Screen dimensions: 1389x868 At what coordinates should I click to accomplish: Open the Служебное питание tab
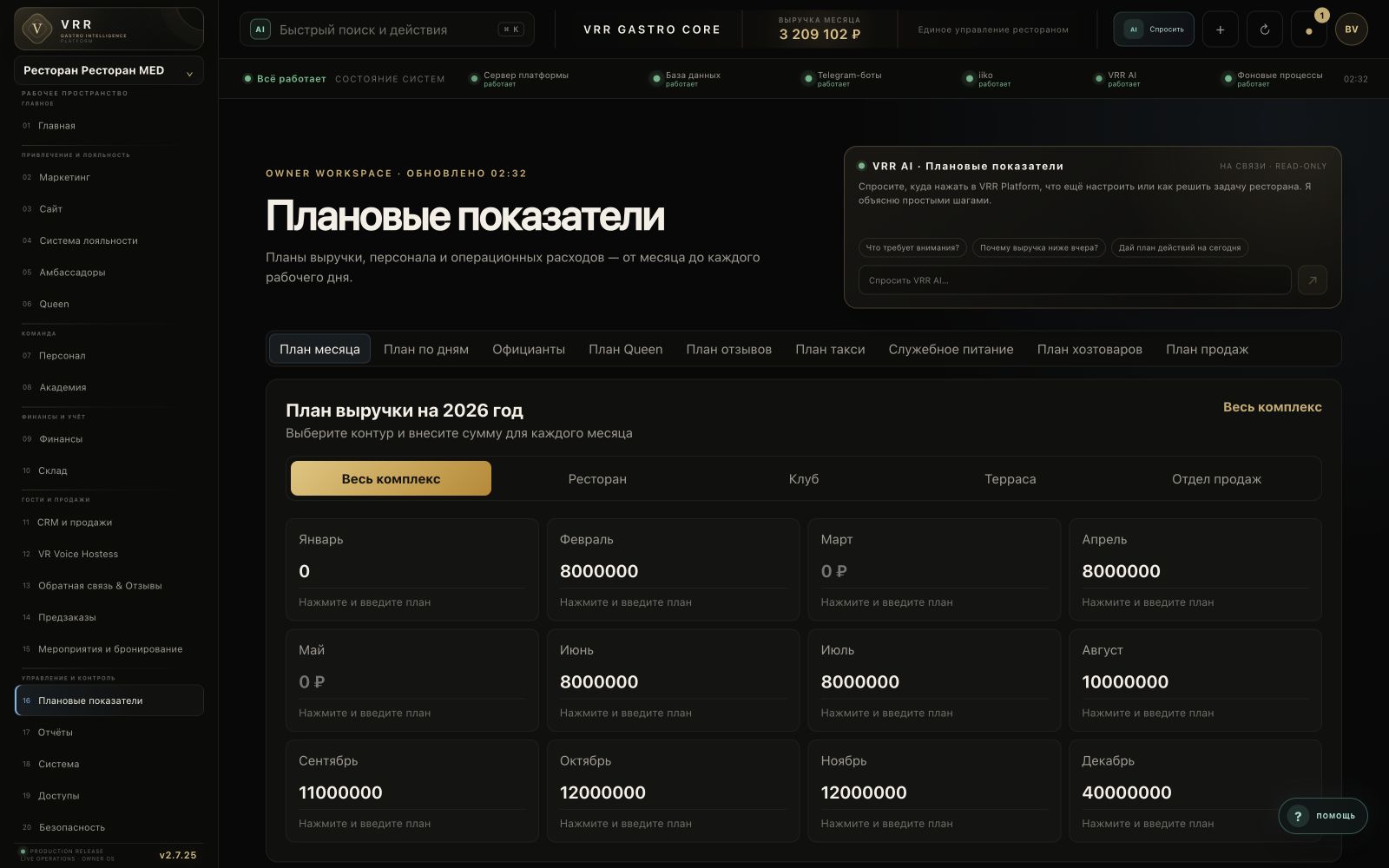(x=951, y=349)
